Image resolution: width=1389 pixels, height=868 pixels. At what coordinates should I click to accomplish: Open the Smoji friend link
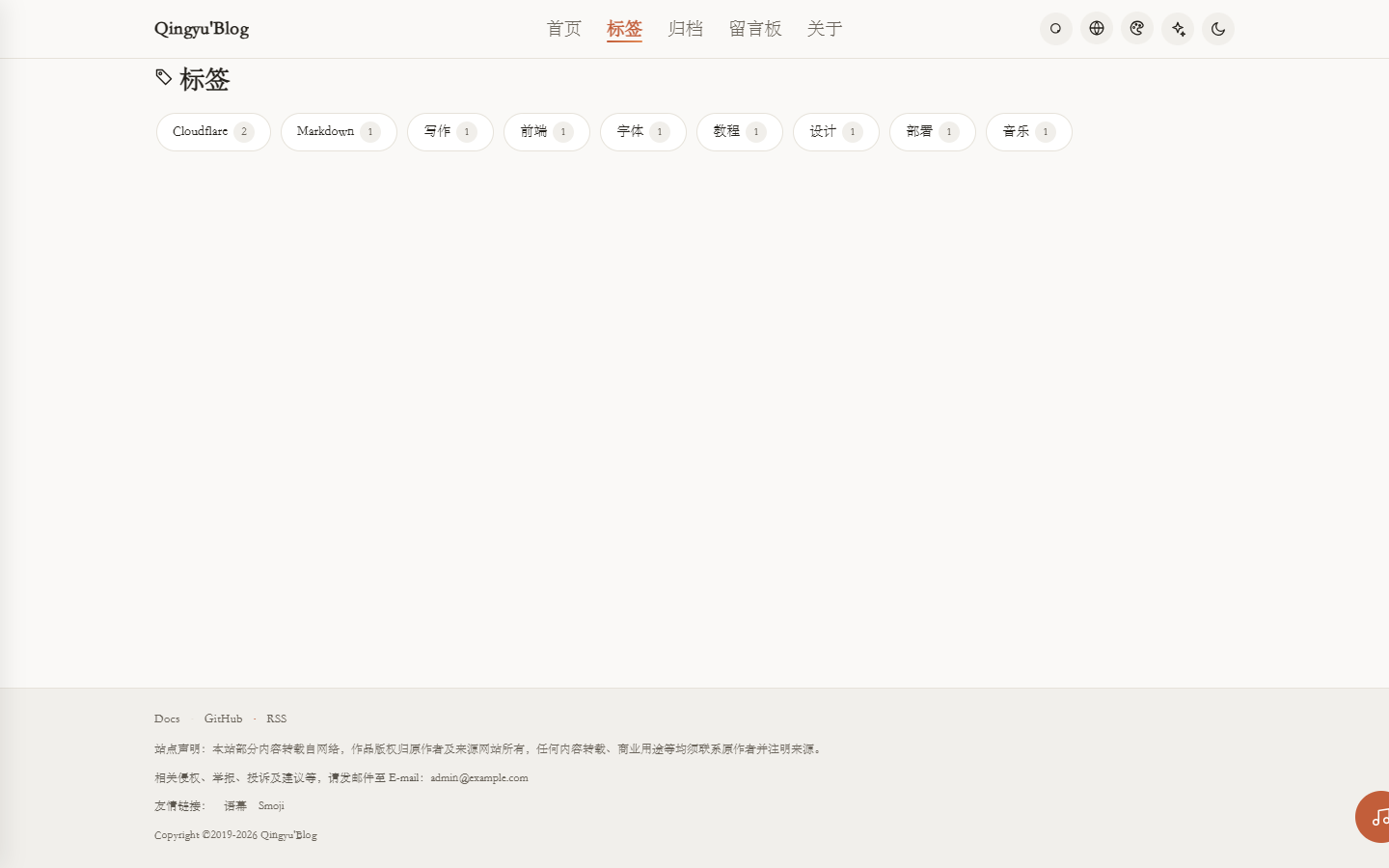click(271, 805)
